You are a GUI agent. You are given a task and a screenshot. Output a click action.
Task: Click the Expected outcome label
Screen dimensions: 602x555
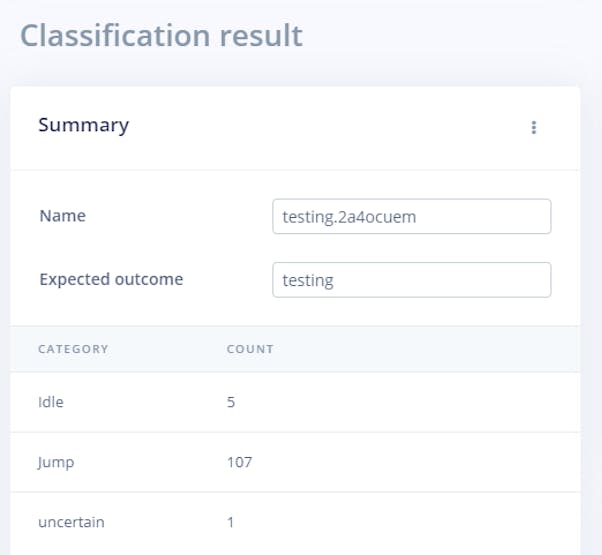(111, 280)
